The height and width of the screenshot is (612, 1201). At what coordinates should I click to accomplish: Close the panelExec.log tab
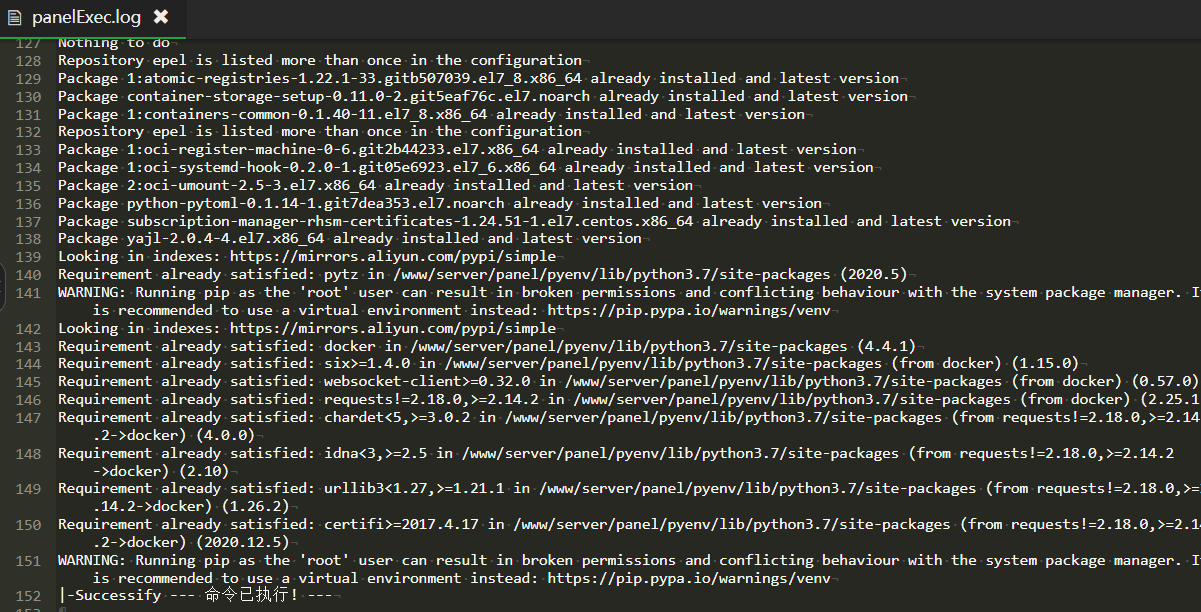tap(161, 17)
